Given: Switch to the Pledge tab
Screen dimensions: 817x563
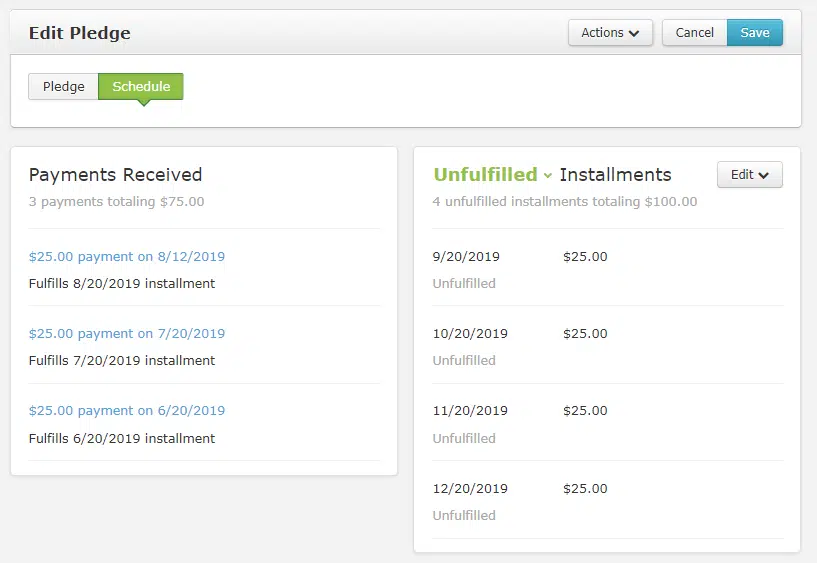Looking at the screenshot, I should coord(64,87).
